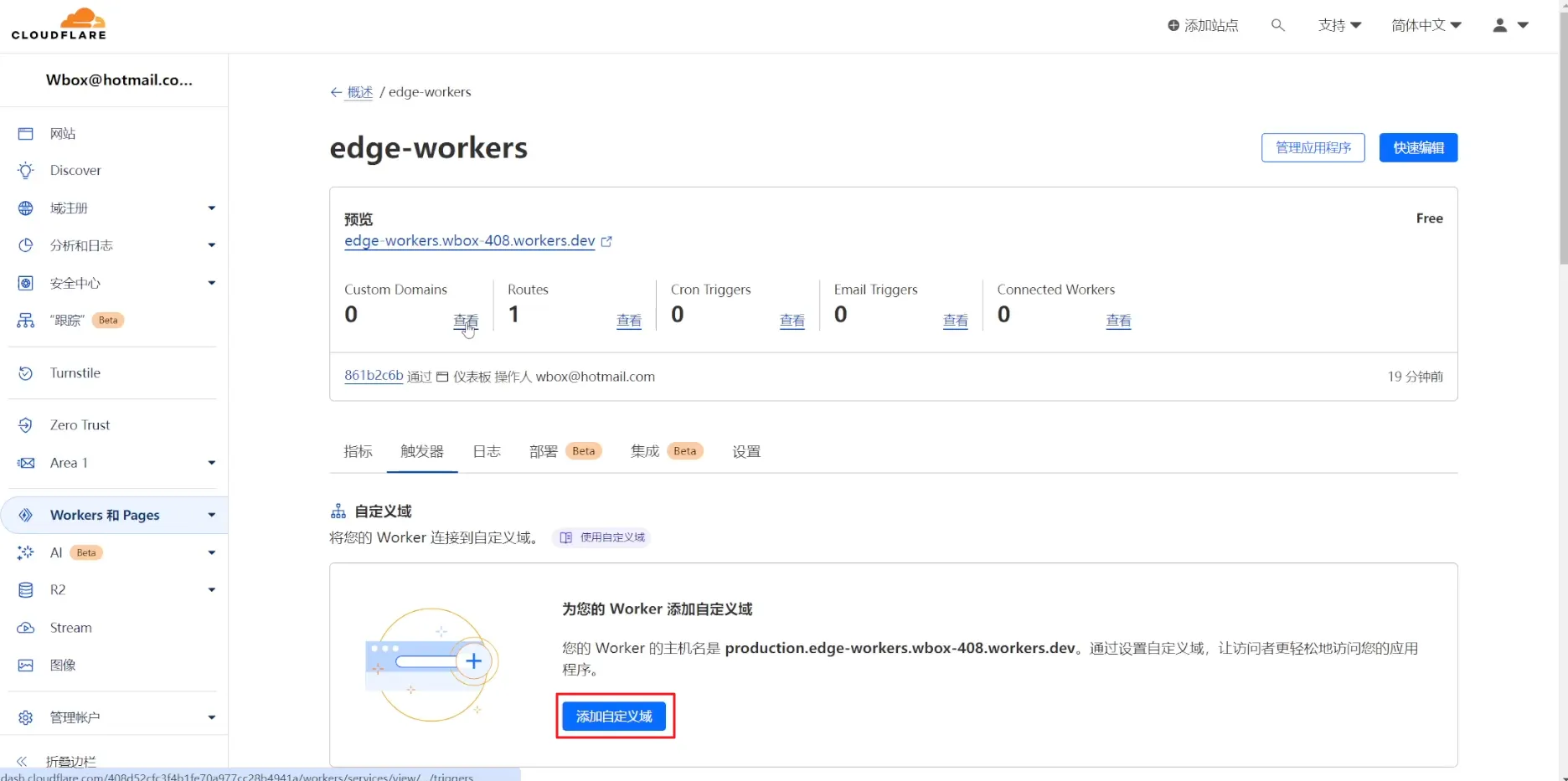Click the 安全中心 icon
The width and height of the screenshot is (1568, 781).
click(26, 283)
